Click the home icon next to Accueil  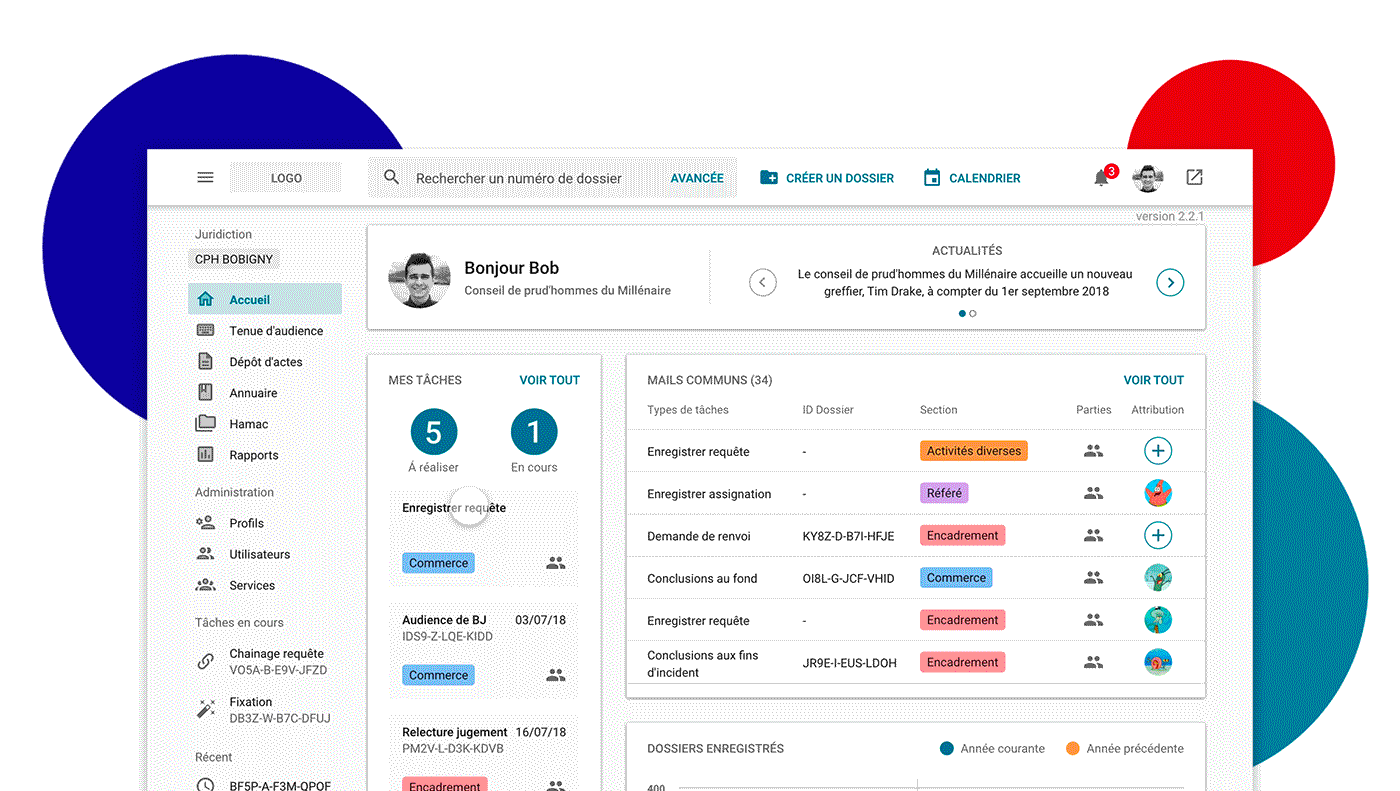[x=205, y=299]
